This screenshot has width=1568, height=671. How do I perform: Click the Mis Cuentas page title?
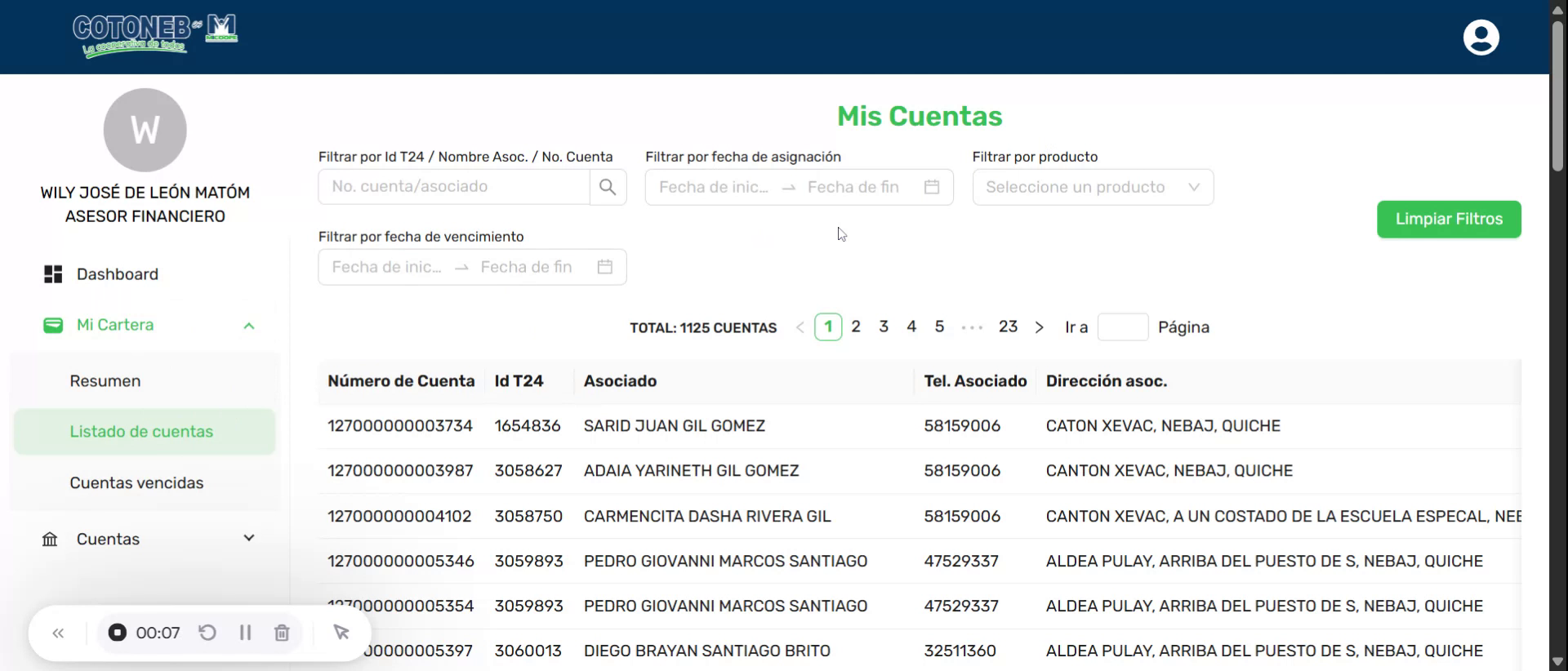pyautogui.click(x=920, y=117)
